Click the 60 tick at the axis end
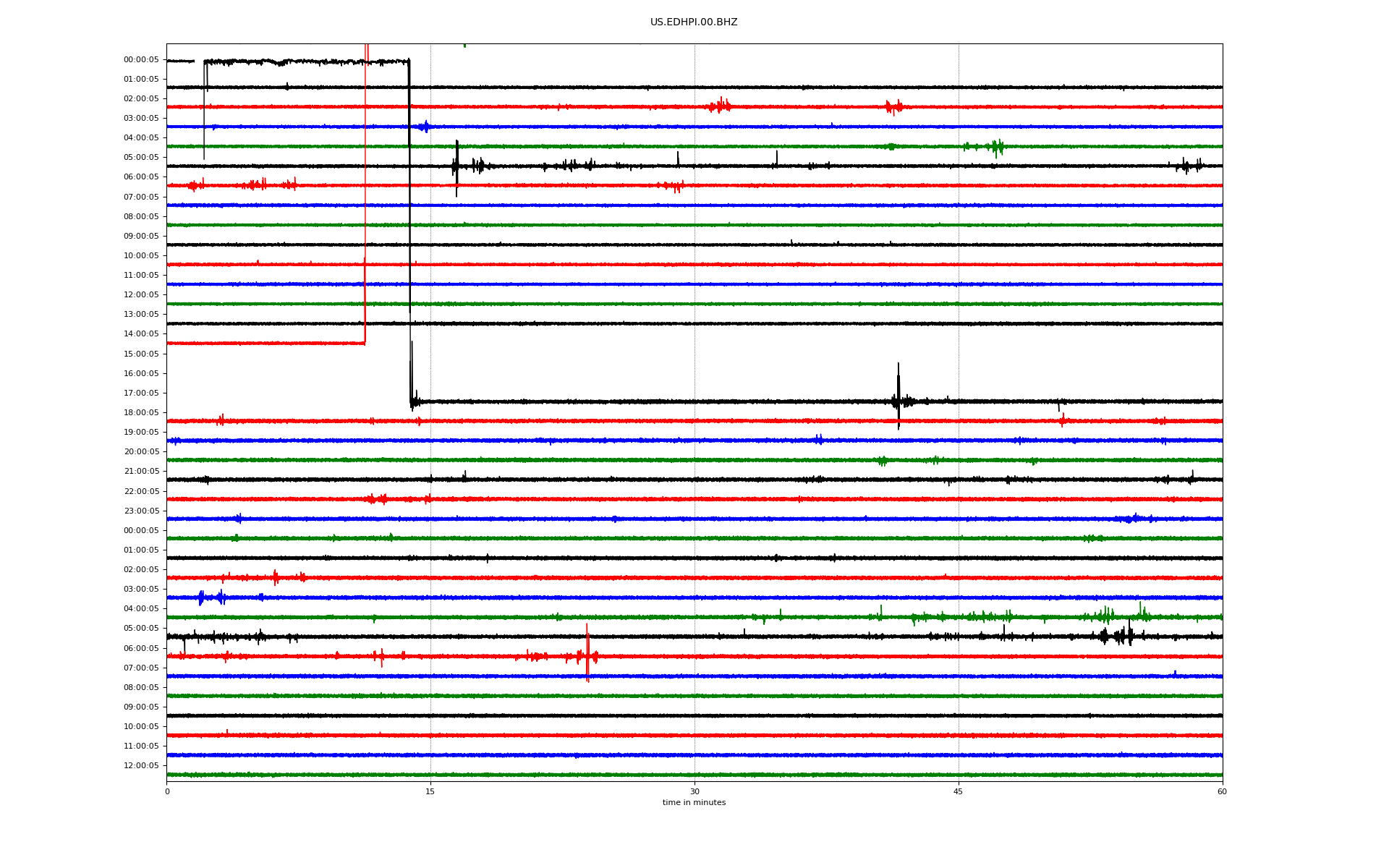 tap(1221, 791)
